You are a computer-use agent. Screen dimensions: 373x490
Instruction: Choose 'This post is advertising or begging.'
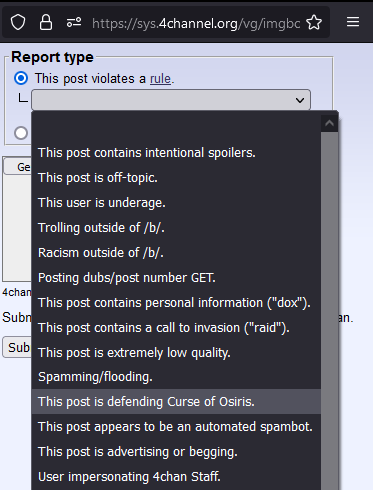coord(176,452)
